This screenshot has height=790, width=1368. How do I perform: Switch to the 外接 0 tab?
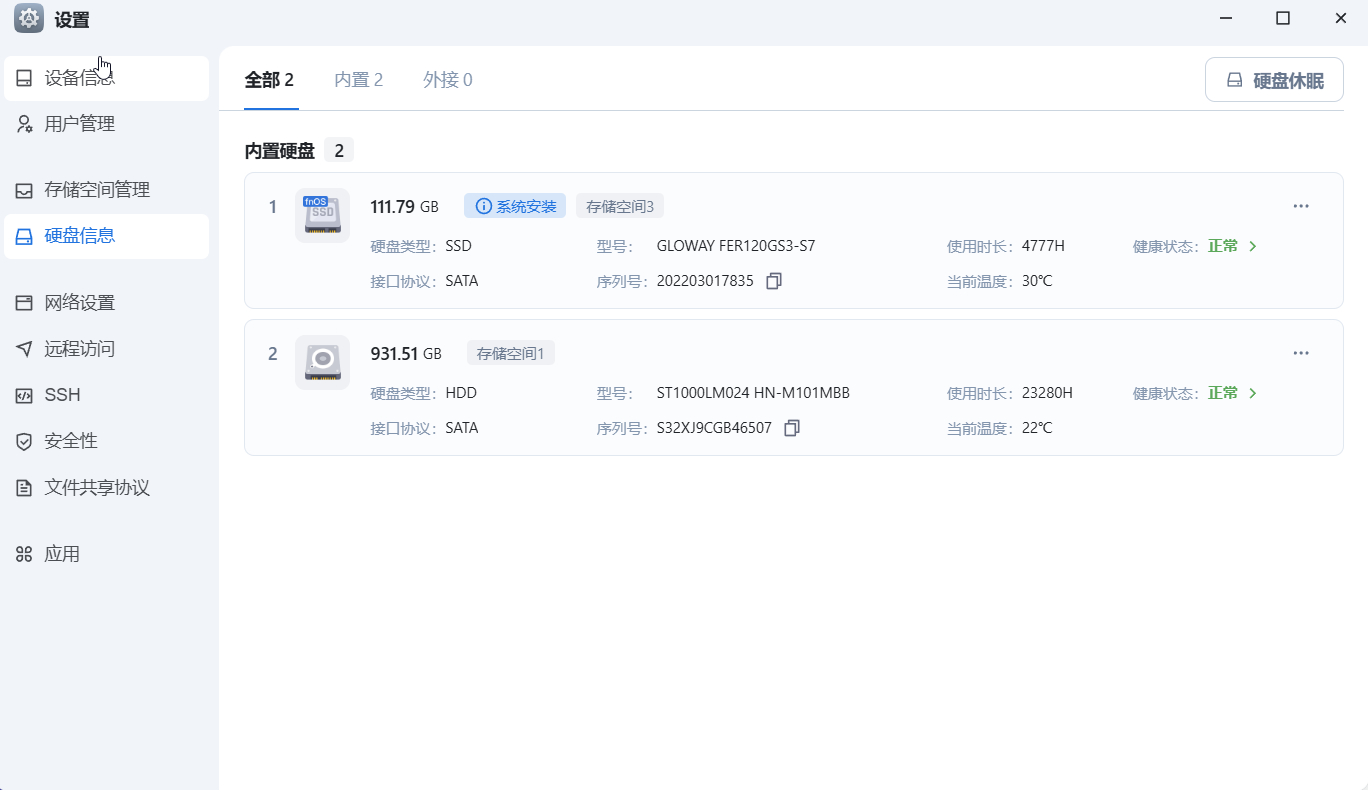pyautogui.click(x=448, y=80)
